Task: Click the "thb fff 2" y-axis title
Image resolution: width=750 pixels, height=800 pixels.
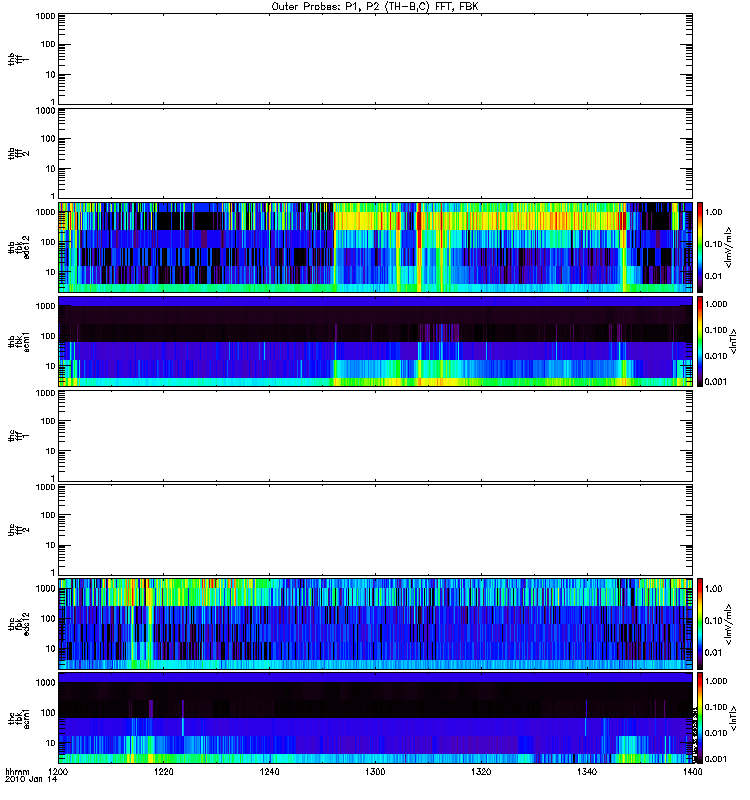Action: [x=19, y=153]
